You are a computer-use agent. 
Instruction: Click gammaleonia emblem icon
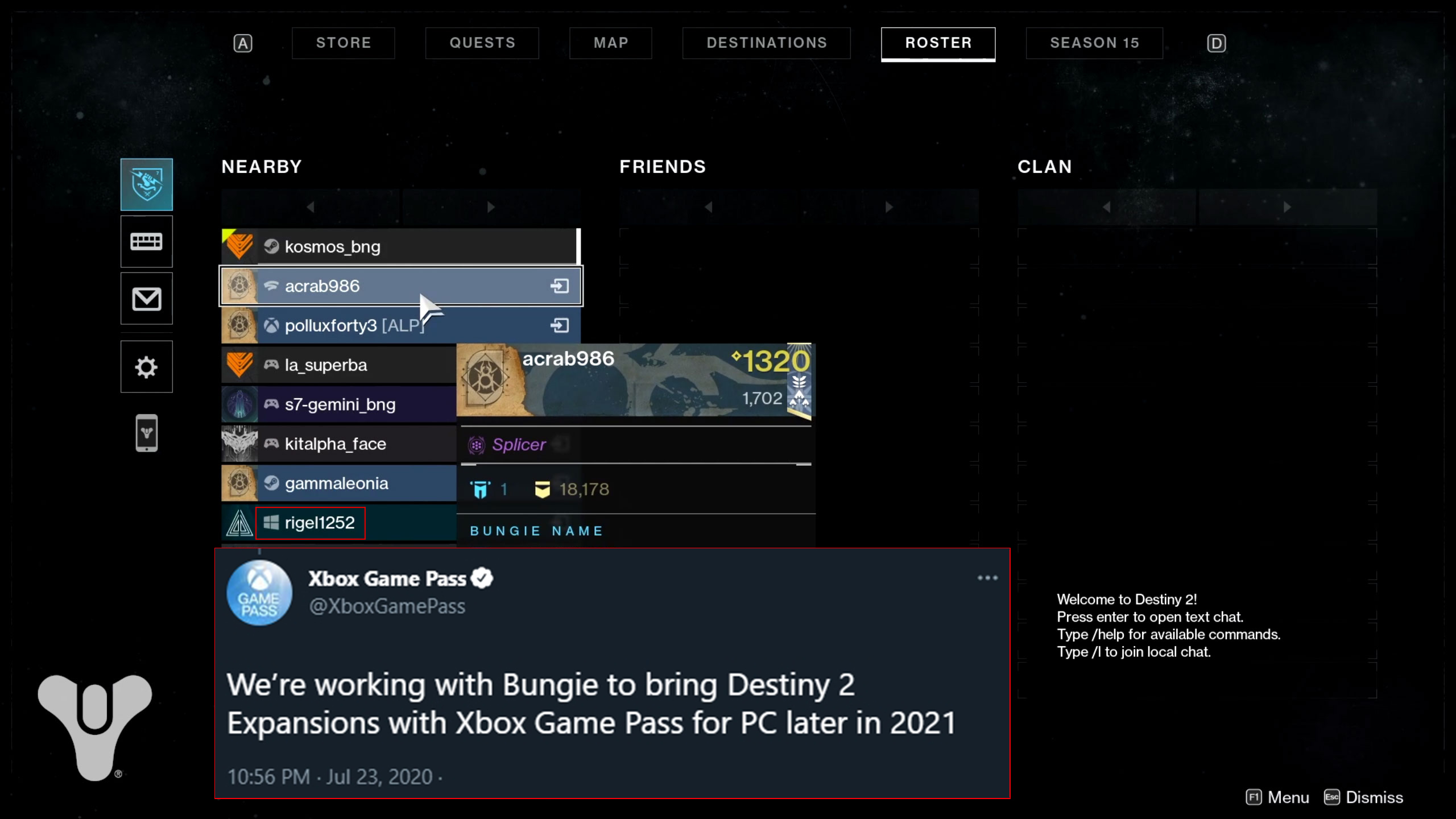[239, 483]
